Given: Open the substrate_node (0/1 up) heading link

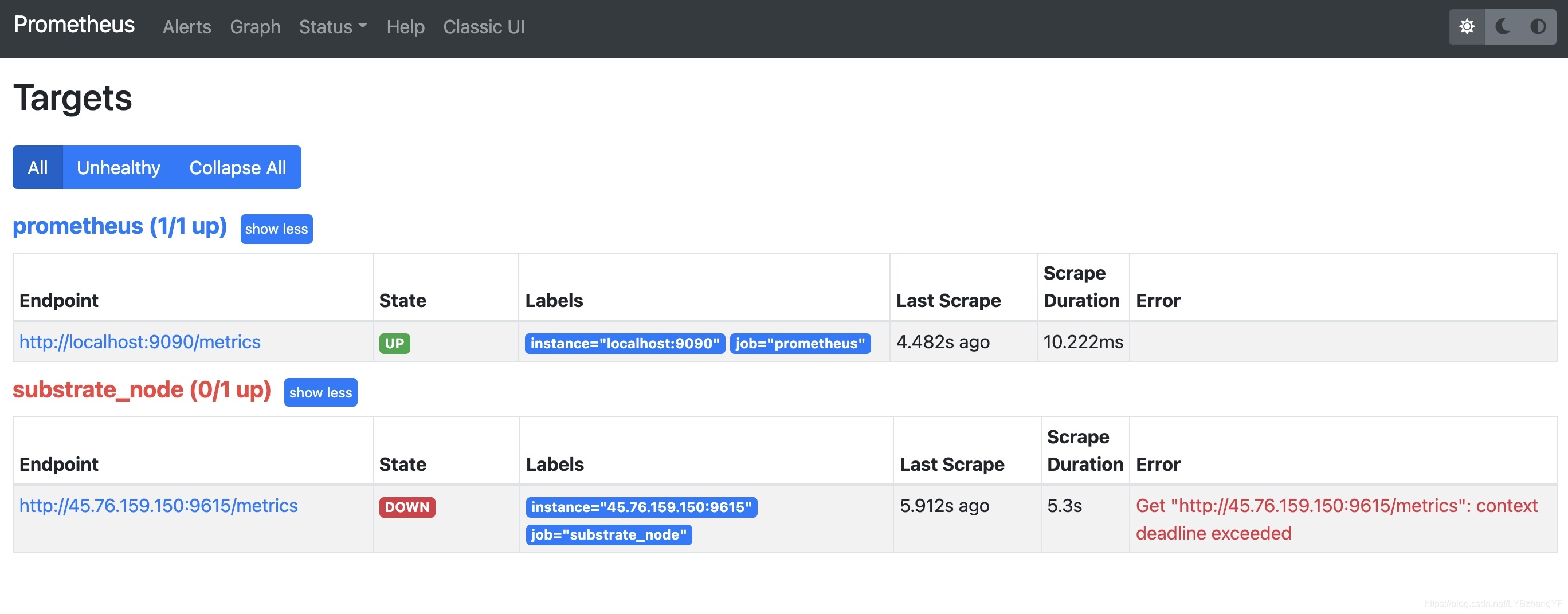Looking at the screenshot, I should pos(142,390).
